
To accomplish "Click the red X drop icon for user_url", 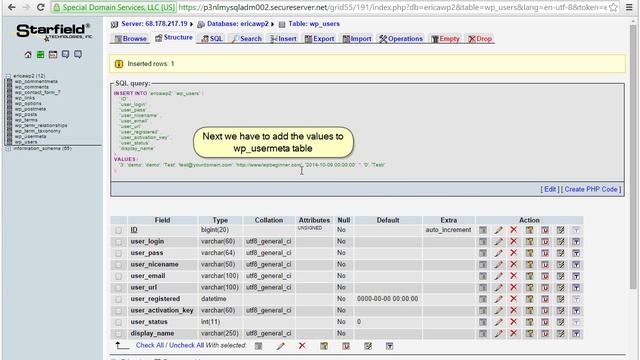I will point(513,287).
